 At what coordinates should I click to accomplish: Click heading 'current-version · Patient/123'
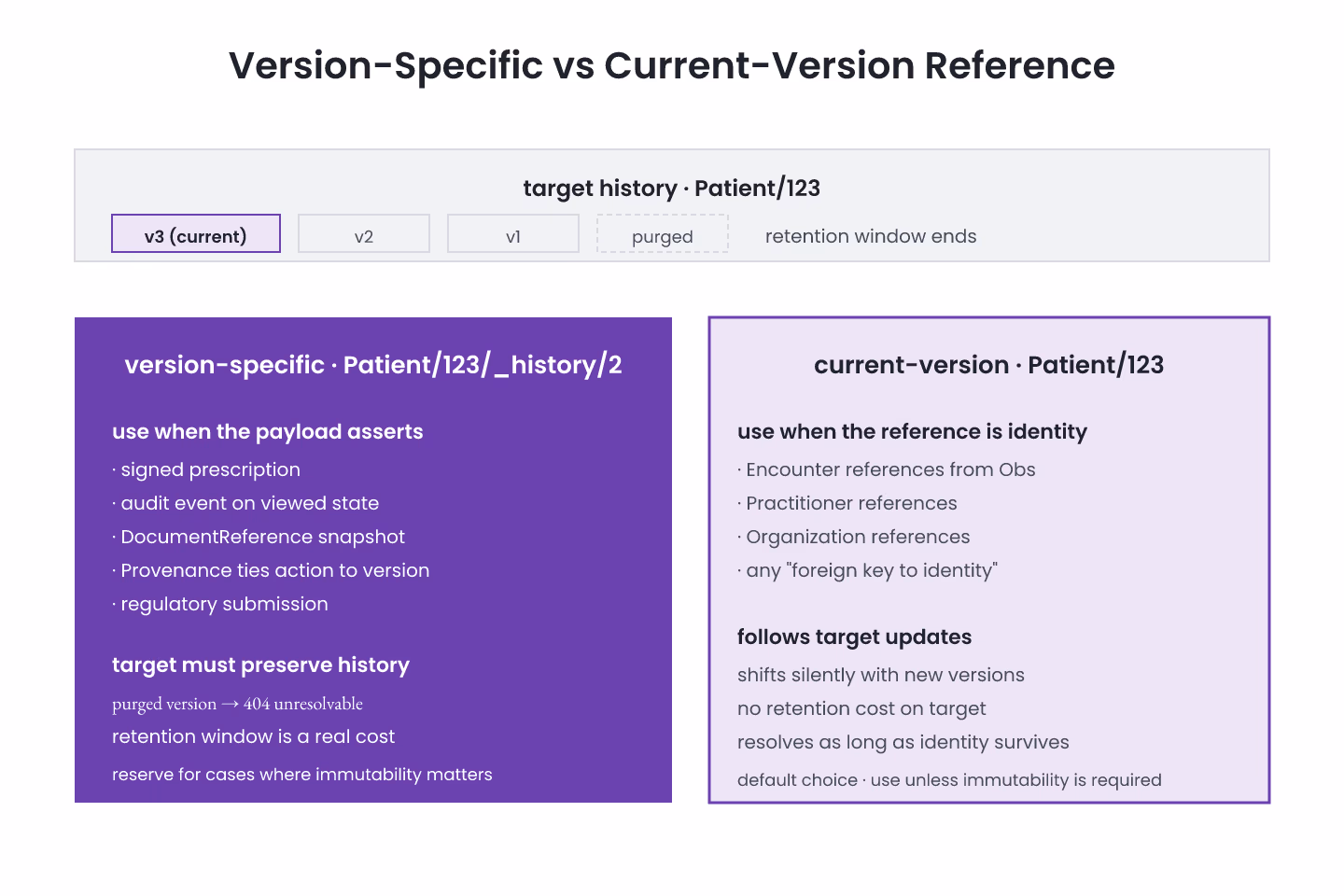point(989,365)
